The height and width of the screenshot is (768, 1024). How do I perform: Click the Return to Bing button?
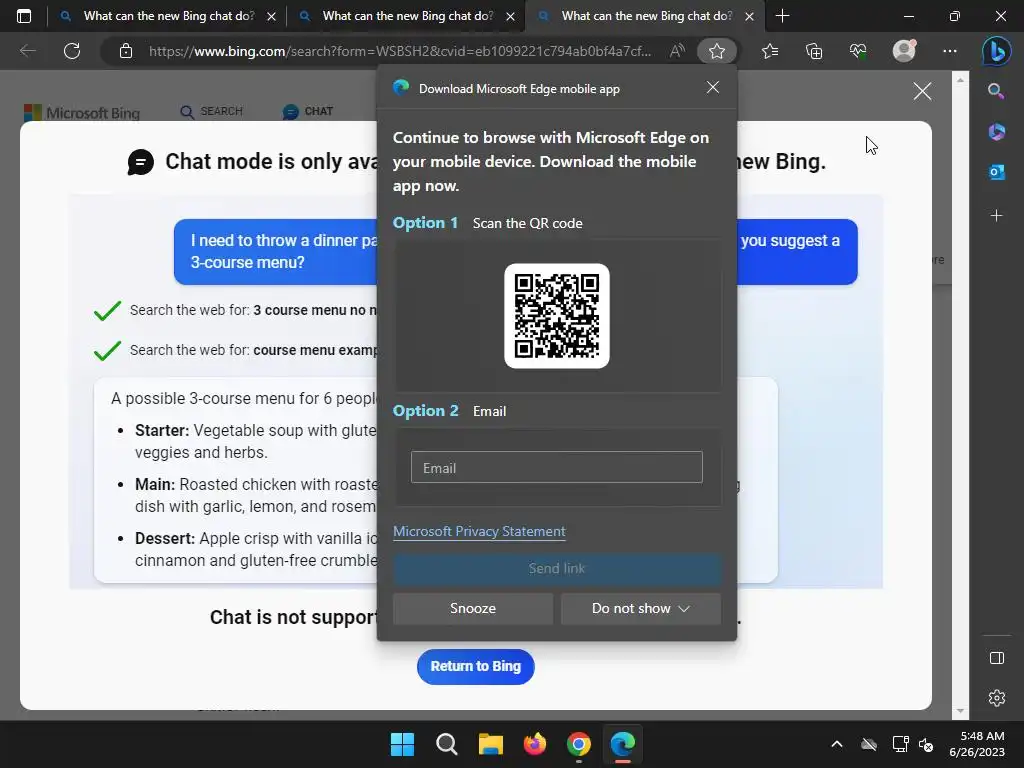[475, 667]
